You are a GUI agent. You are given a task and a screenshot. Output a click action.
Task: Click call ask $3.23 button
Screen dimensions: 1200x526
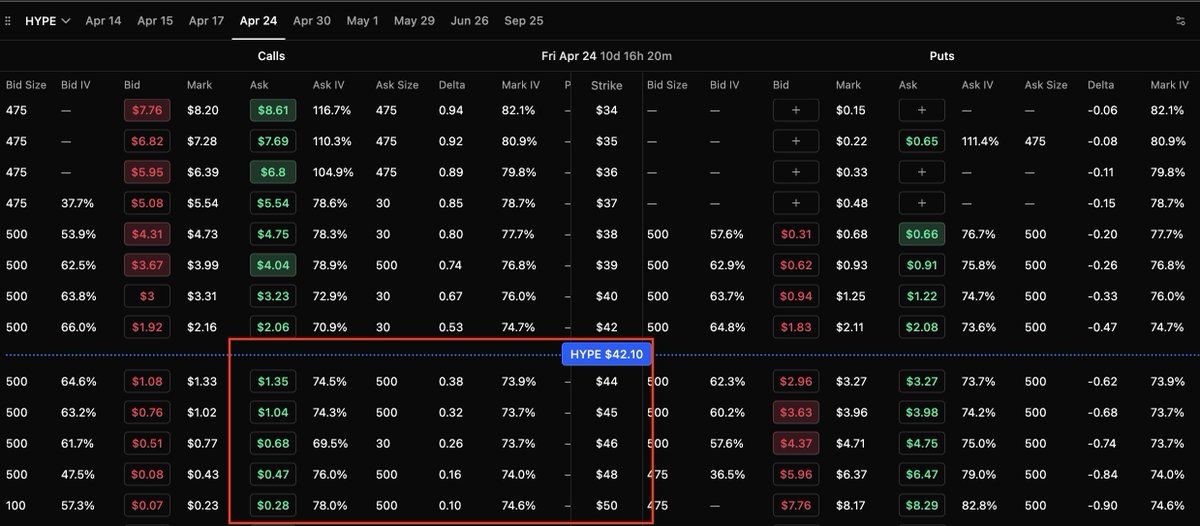tap(272, 296)
